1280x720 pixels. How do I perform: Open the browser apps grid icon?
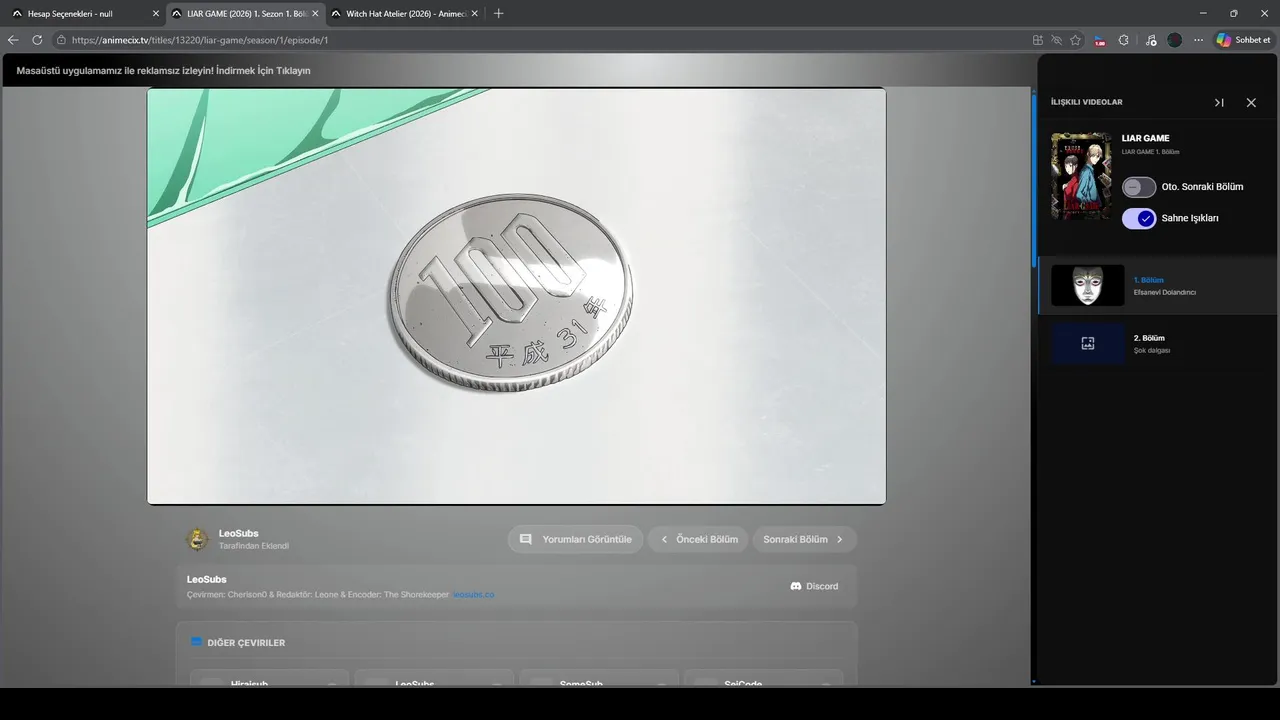coord(1038,40)
